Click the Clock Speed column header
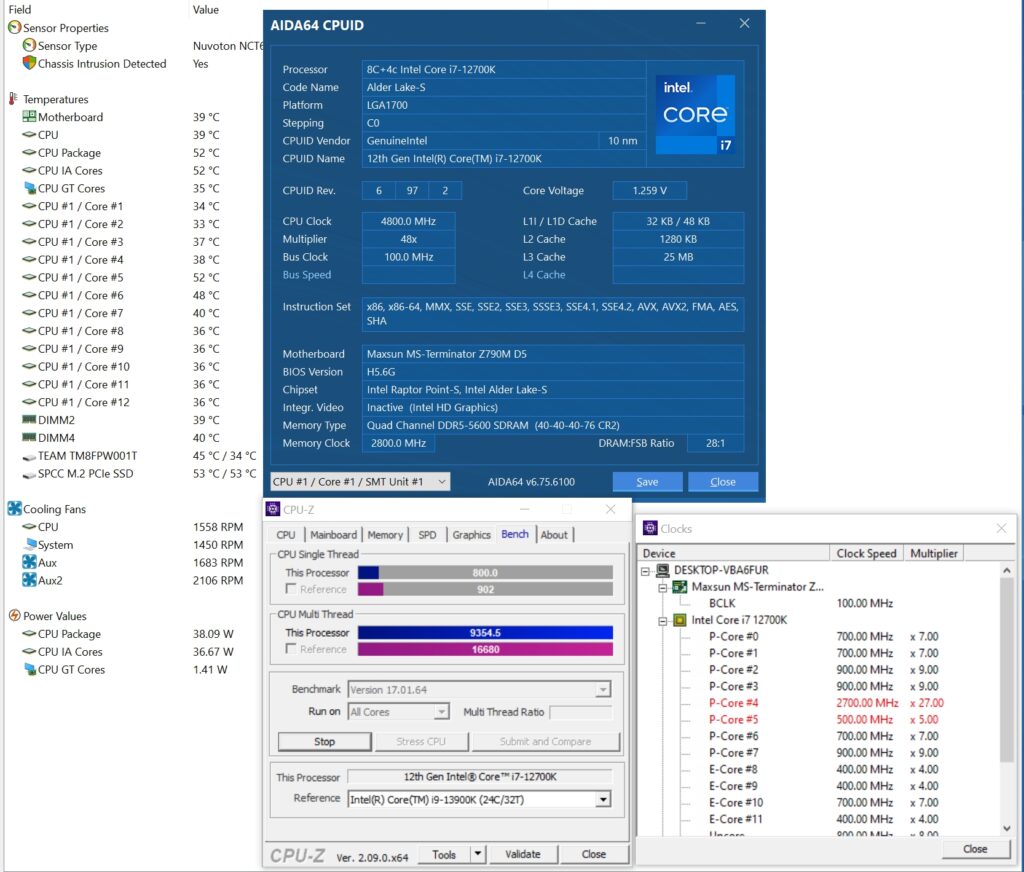Viewport: 1024px width, 872px height. click(x=866, y=553)
